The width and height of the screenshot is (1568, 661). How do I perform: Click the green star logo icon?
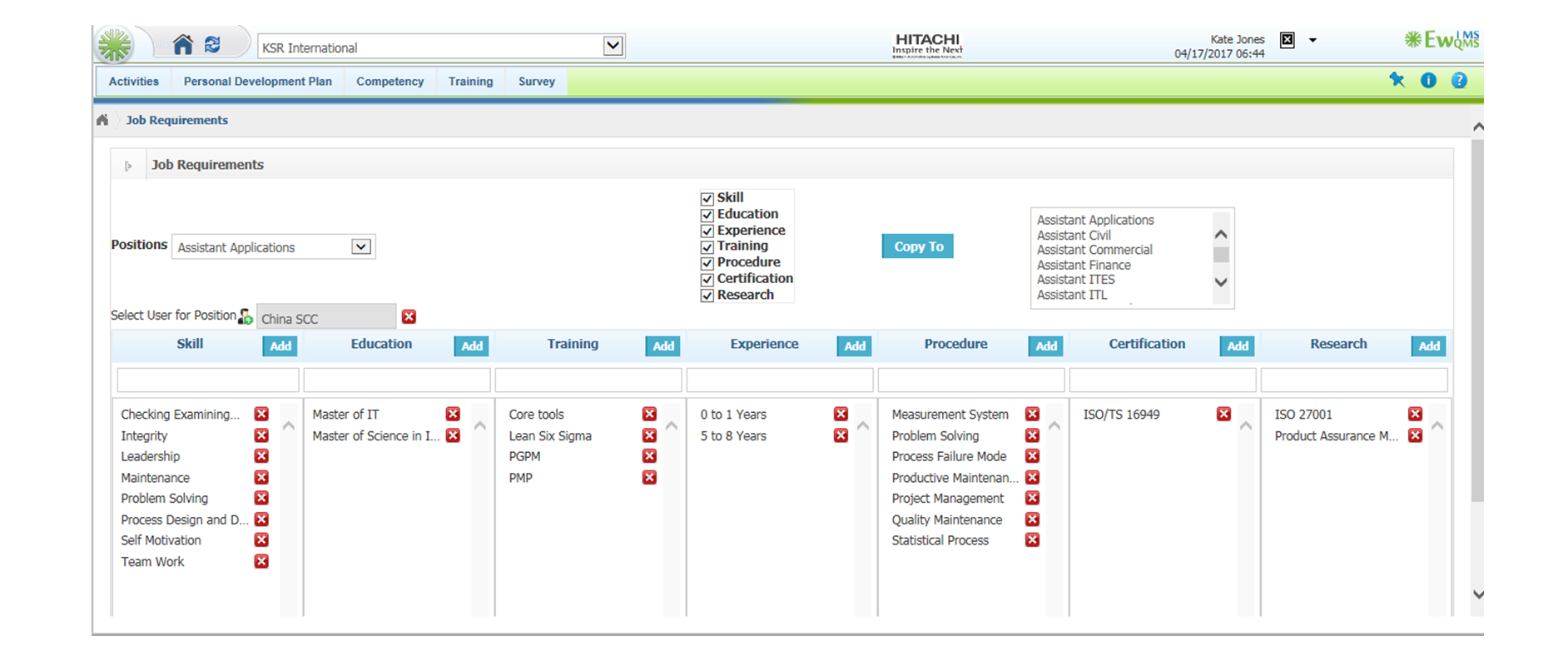(115, 45)
